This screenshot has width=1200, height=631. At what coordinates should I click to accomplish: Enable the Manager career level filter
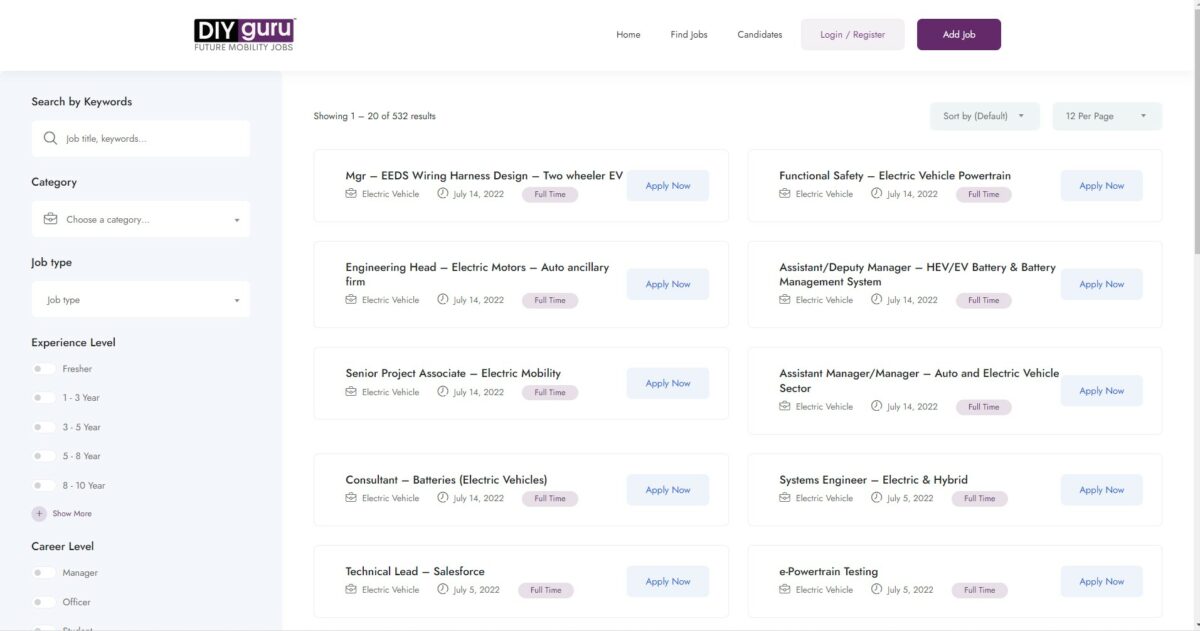coord(43,573)
